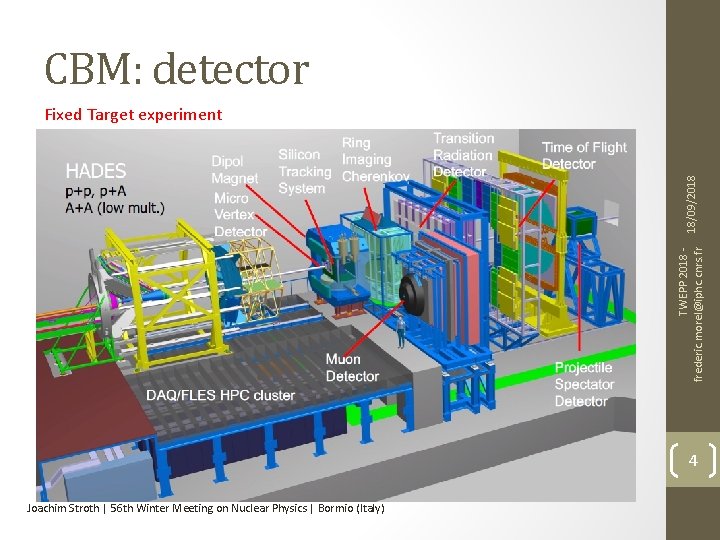Click the Joachim Stroth Bormio credit line
The width and height of the screenshot is (720, 540).
205,508
